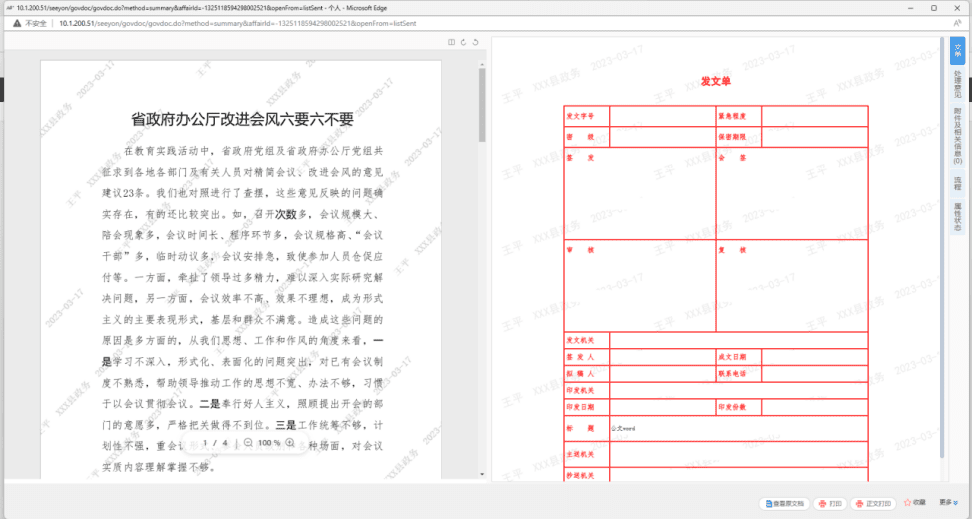Click the 正文打印 button
The width and height of the screenshot is (973, 520).
coord(873,503)
